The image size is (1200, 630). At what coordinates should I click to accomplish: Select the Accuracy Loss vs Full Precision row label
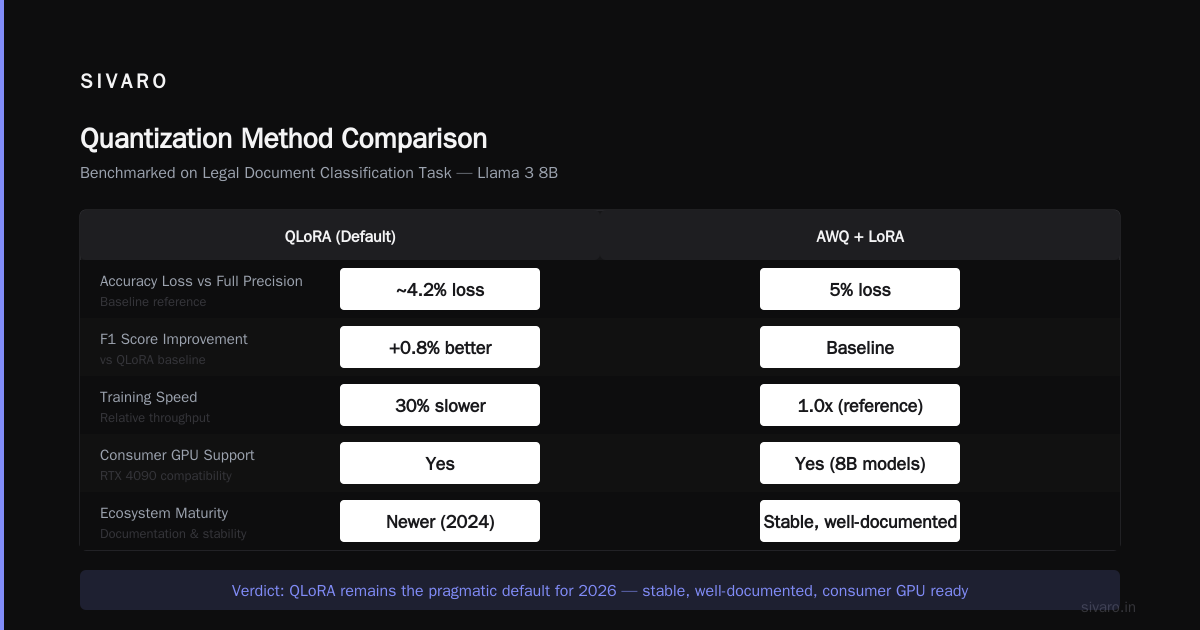point(201,281)
